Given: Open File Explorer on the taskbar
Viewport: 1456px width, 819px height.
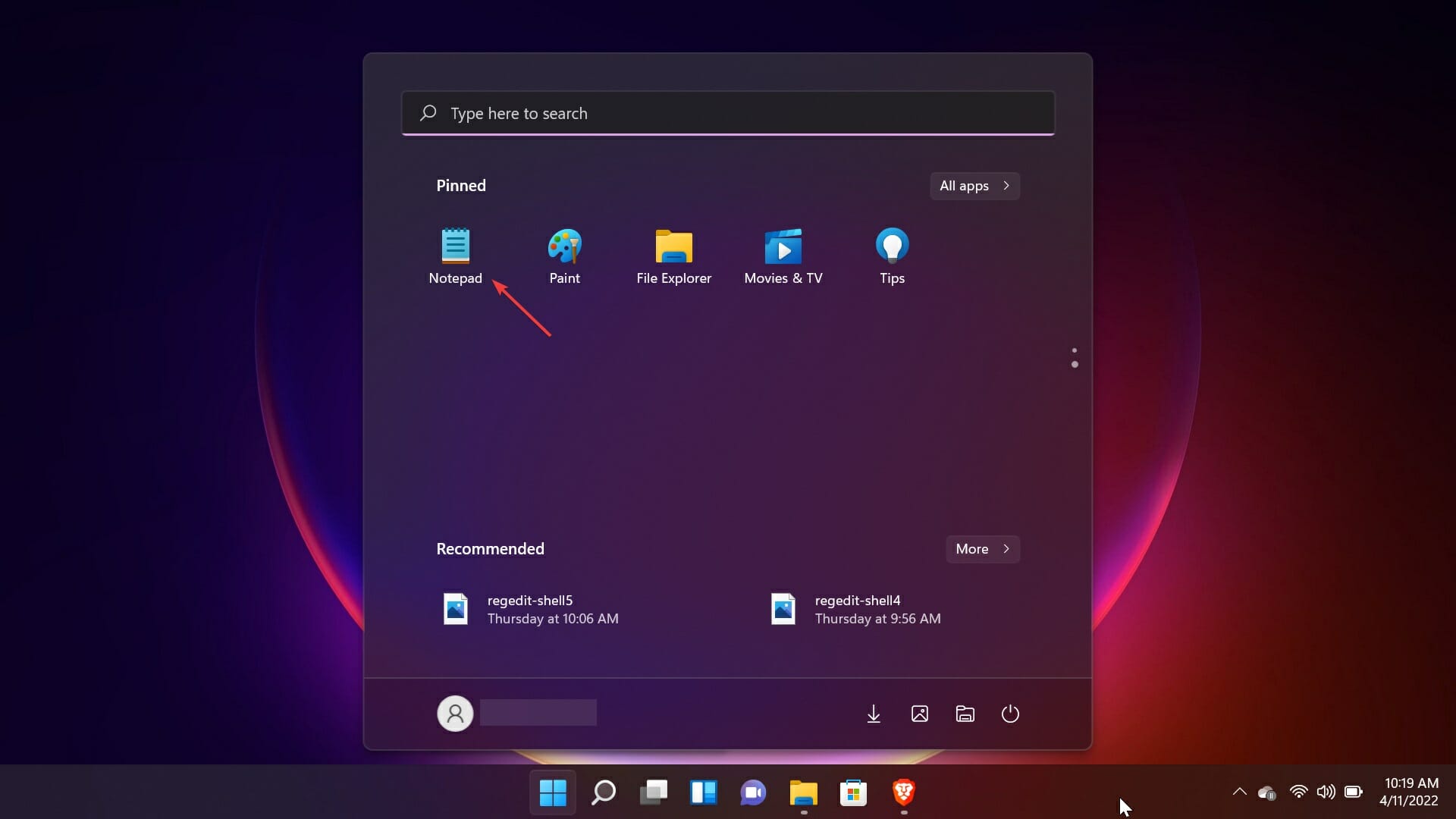Looking at the screenshot, I should tap(803, 792).
